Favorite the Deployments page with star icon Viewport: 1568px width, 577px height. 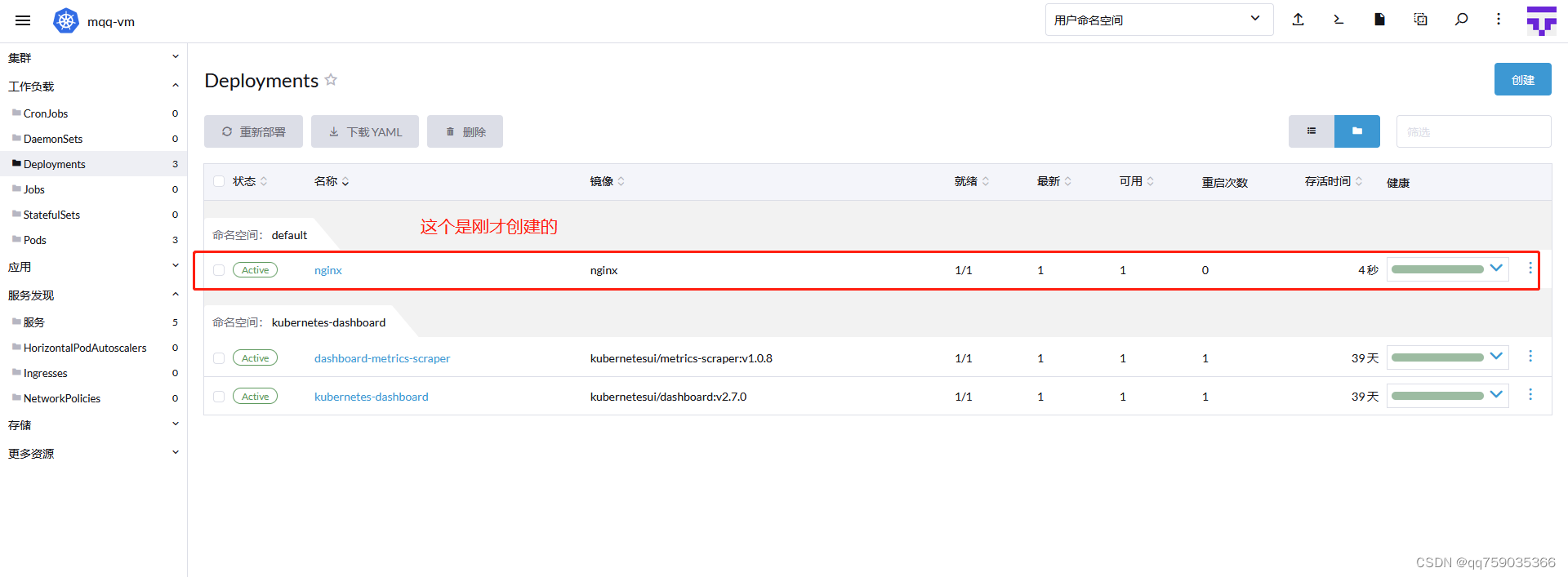[x=331, y=80]
